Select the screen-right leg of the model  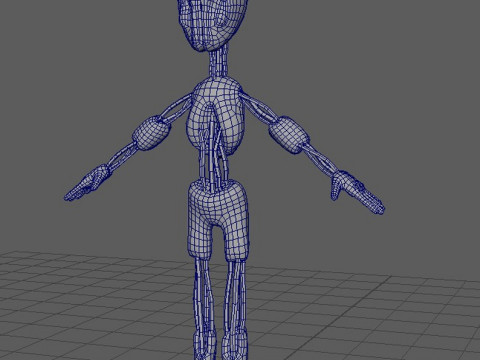point(235,310)
